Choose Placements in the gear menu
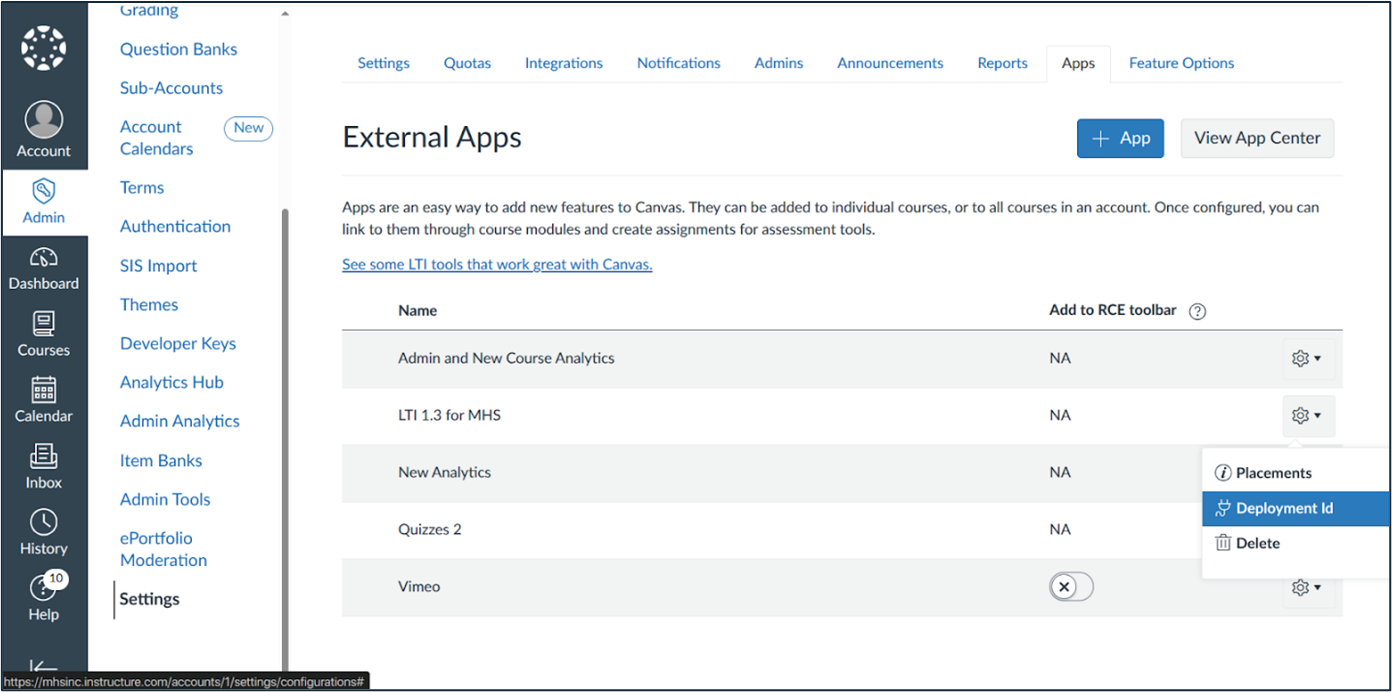 [1273, 473]
